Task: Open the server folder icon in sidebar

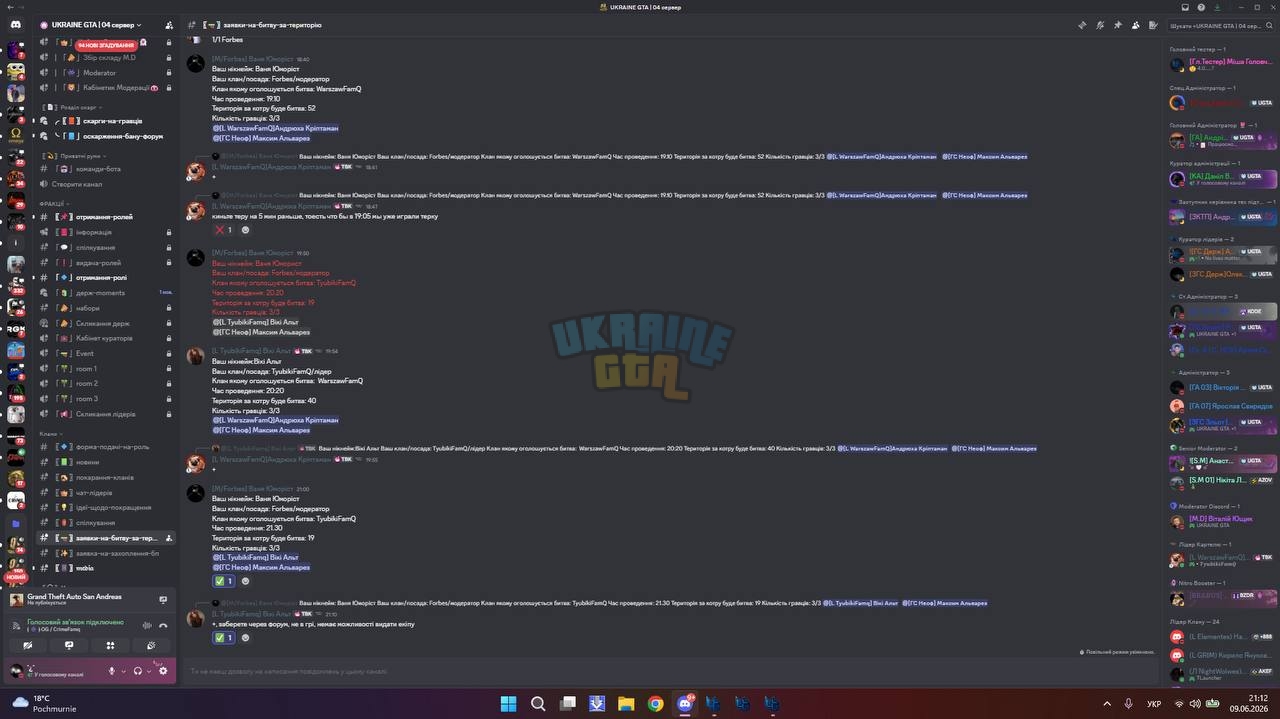Action: pos(16,523)
